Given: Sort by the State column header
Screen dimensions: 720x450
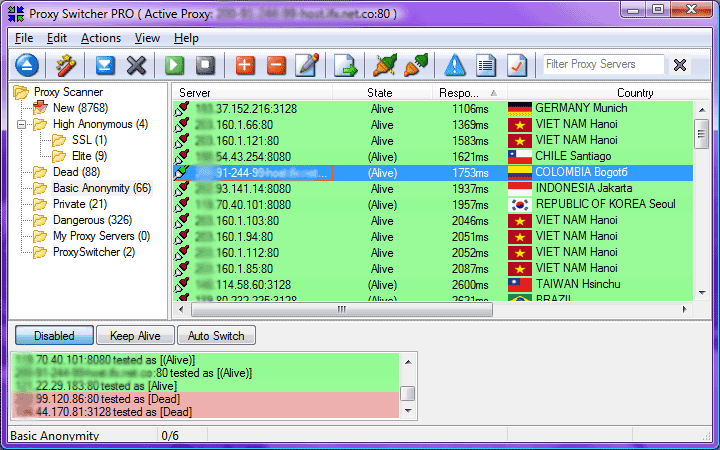Looking at the screenshot, I should pyautogui.click(x=382, y=93).
